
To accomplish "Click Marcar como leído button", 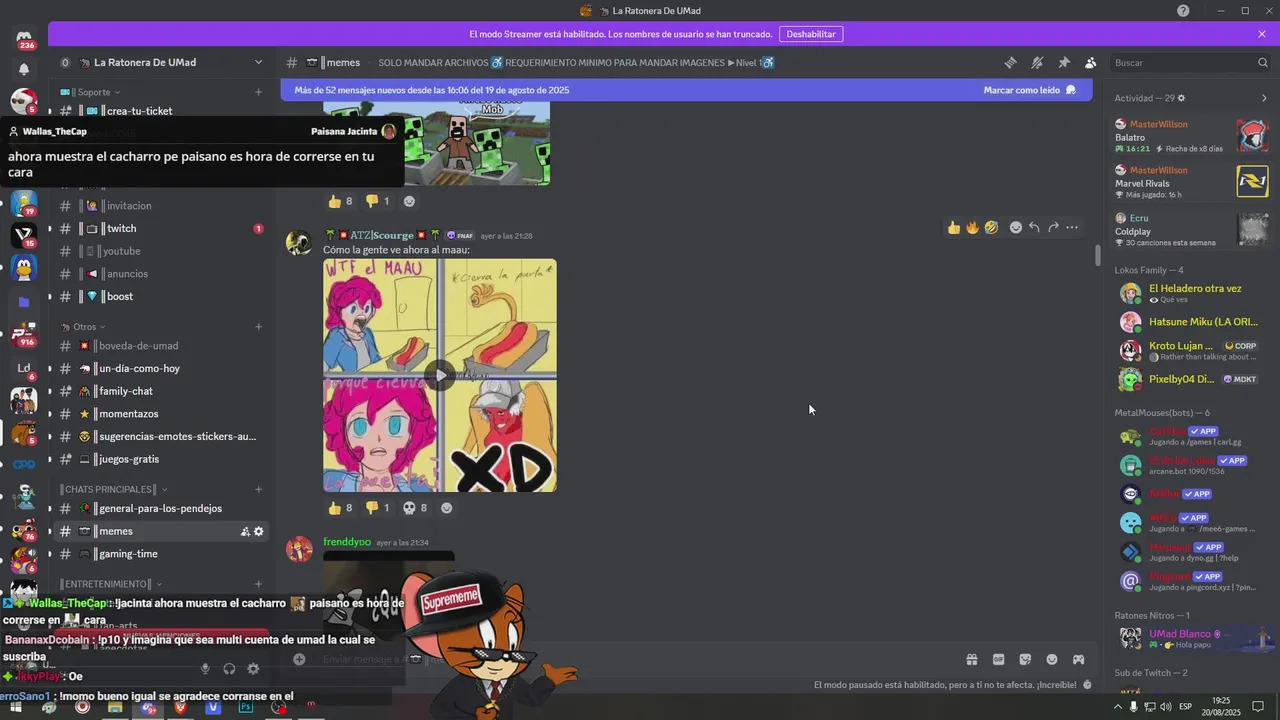I will click(1029, 90).
